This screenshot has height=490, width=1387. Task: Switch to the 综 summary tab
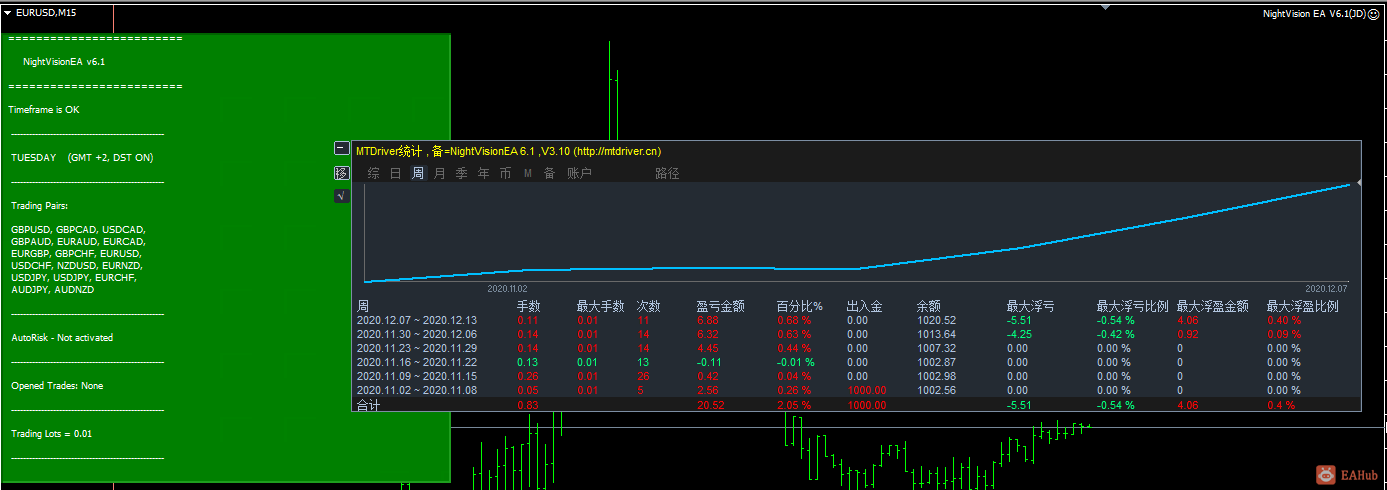[373, 173]
